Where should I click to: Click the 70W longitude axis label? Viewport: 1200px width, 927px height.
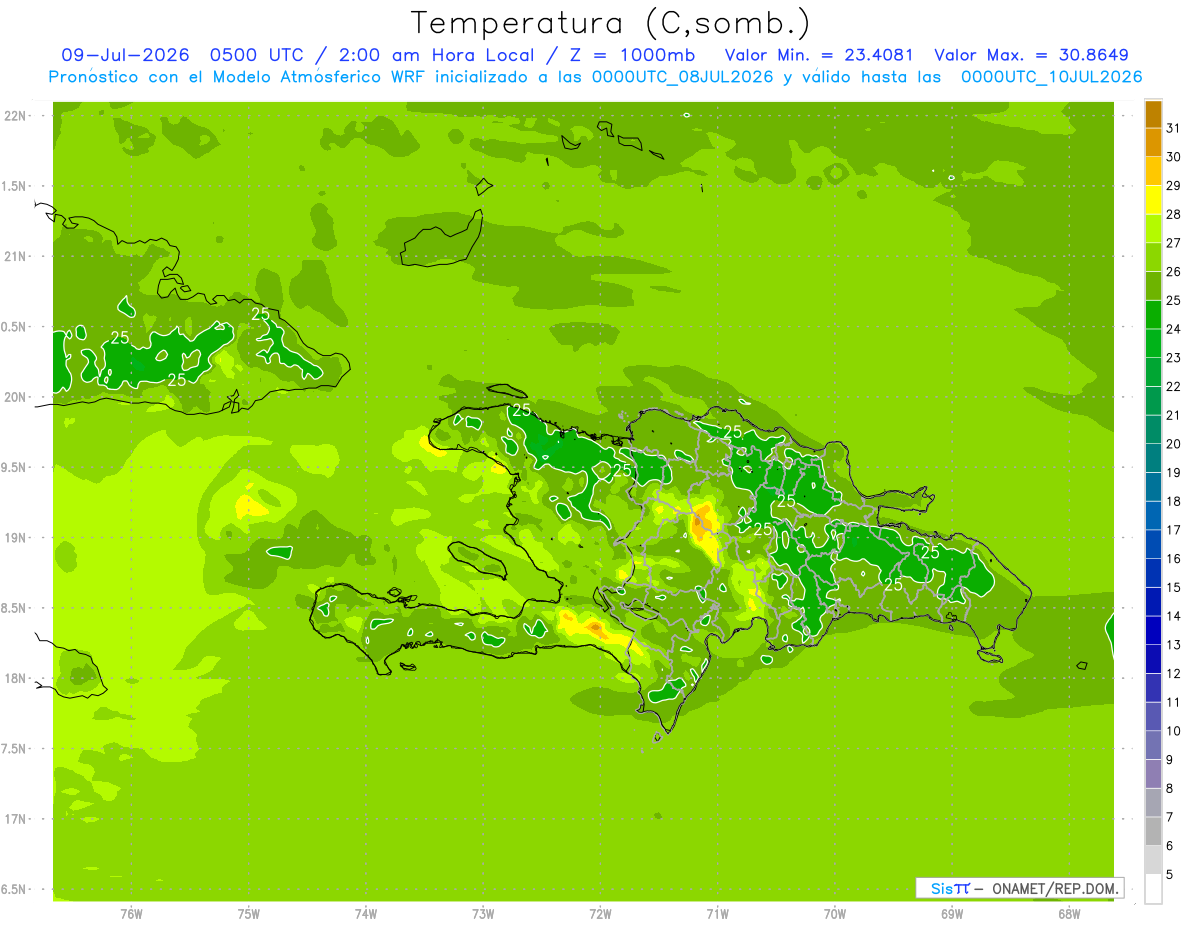(835, 913)
